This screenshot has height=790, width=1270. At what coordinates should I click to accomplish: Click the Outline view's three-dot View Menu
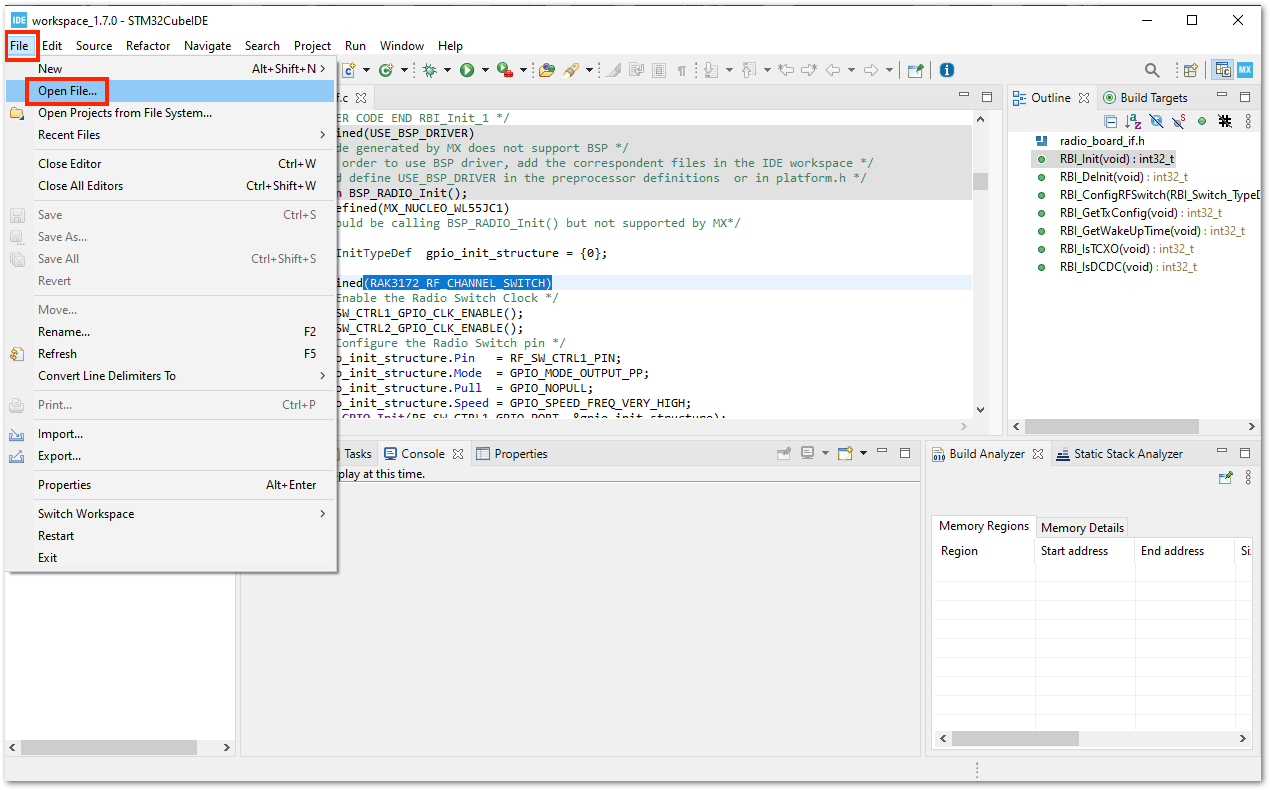[1248, 121]
